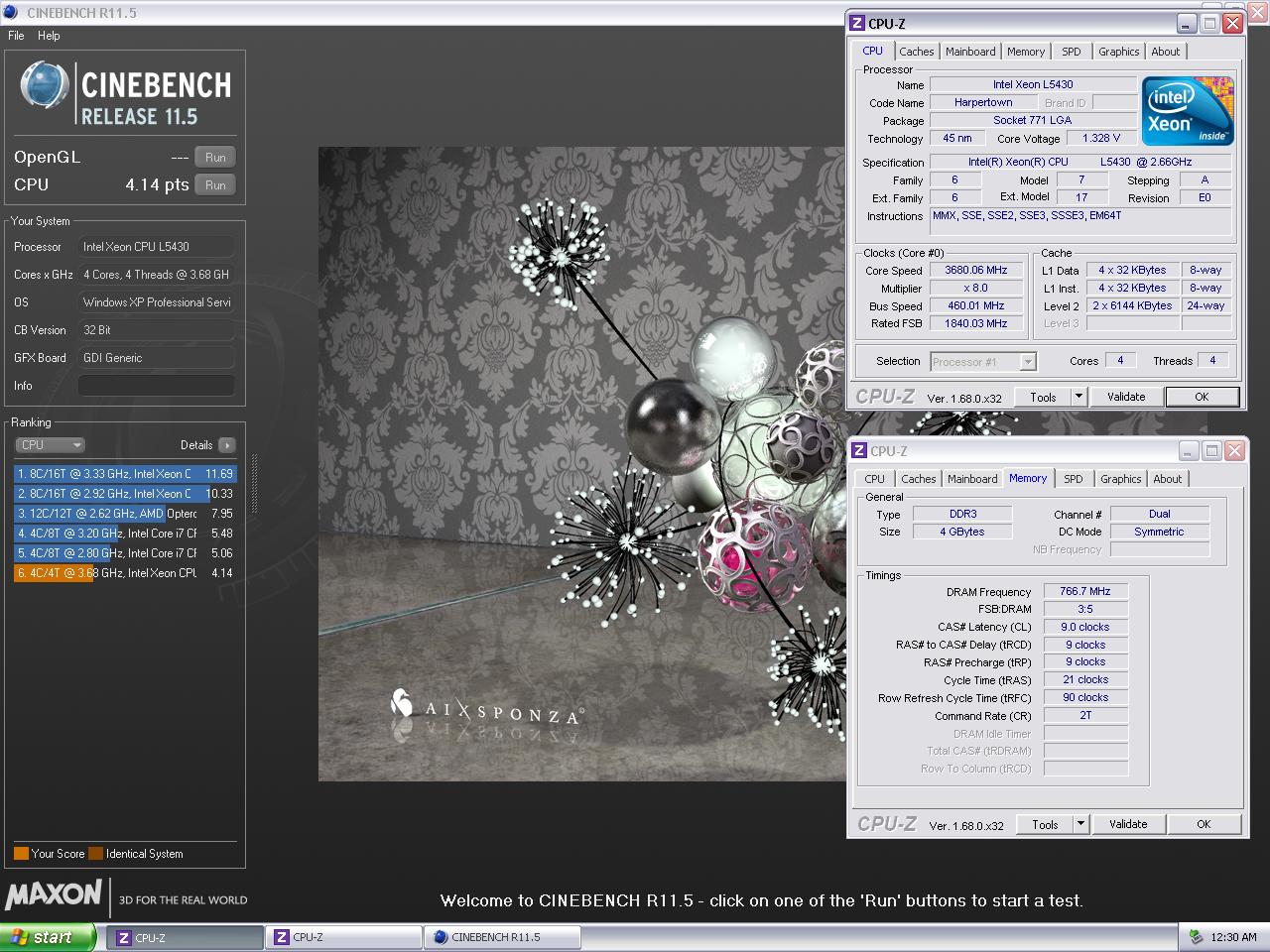Select ranking row 4C/8T @ 3.20 GHz
This screenshot has width=1270, height=952.
(x=125, y=534)
